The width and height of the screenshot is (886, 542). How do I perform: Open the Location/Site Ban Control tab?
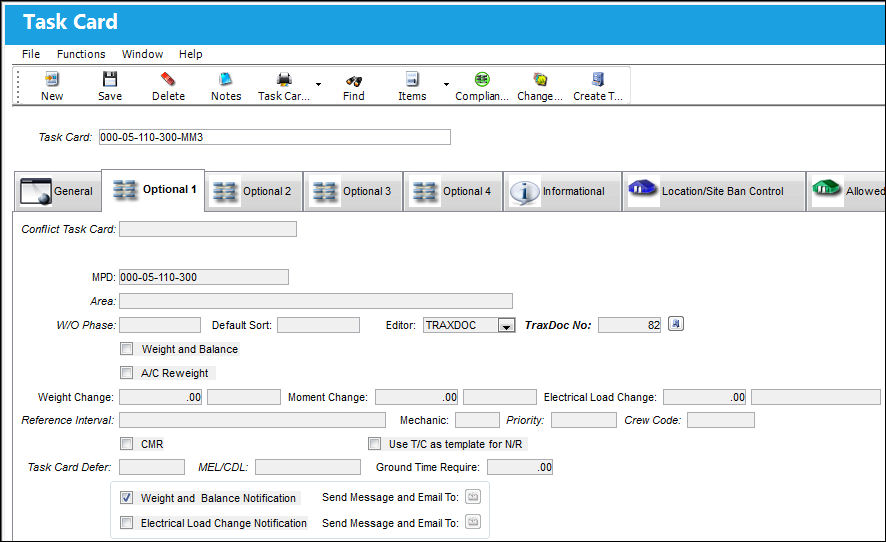click(x=714, y=191)
